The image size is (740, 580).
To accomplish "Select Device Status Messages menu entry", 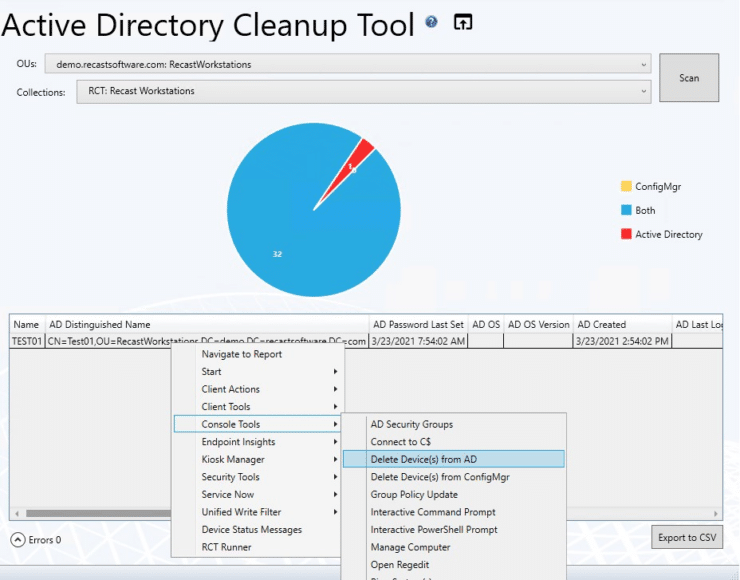I will (257, 530).
